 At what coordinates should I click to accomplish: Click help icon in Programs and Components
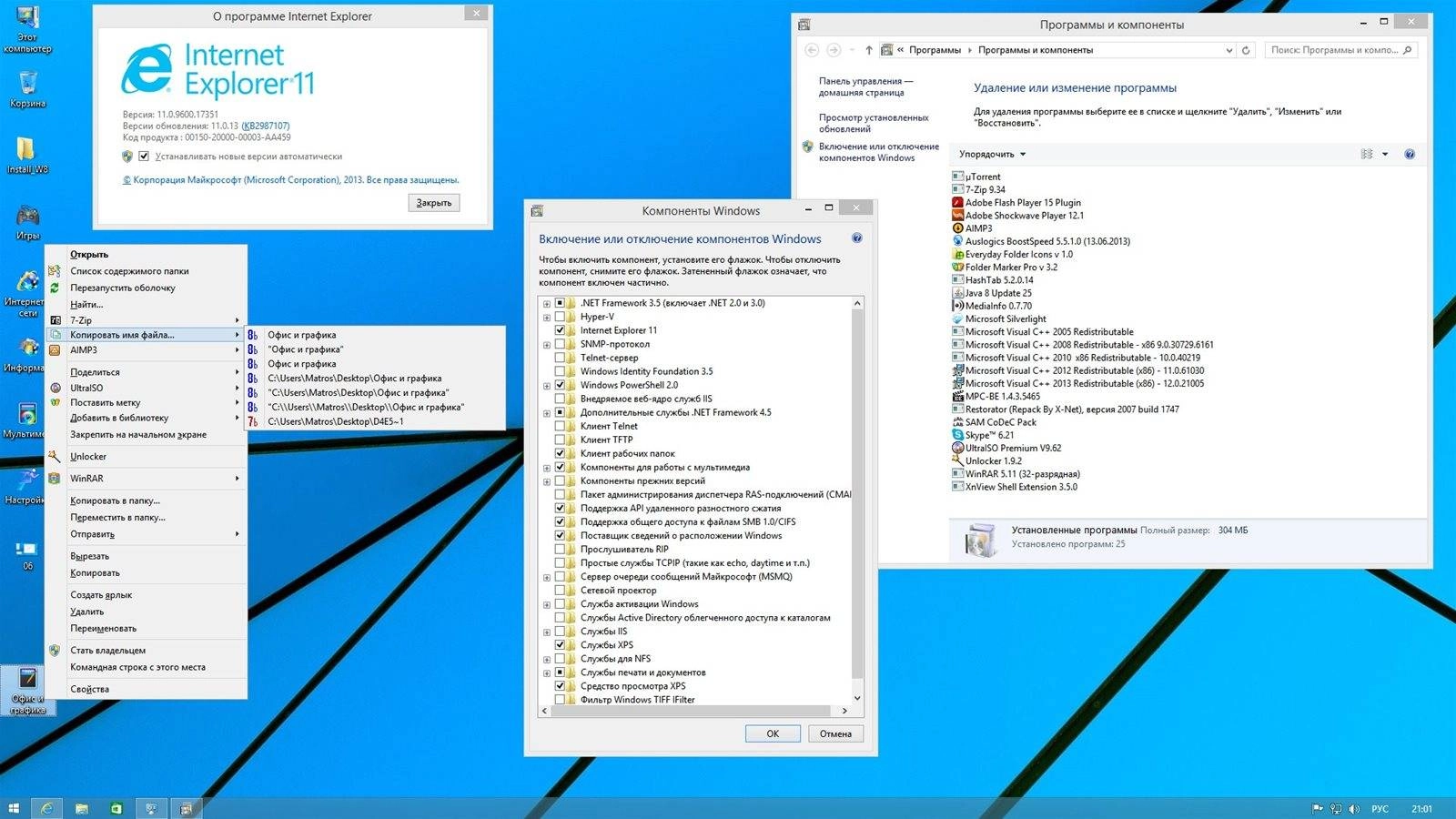(x=1410, y=154)
